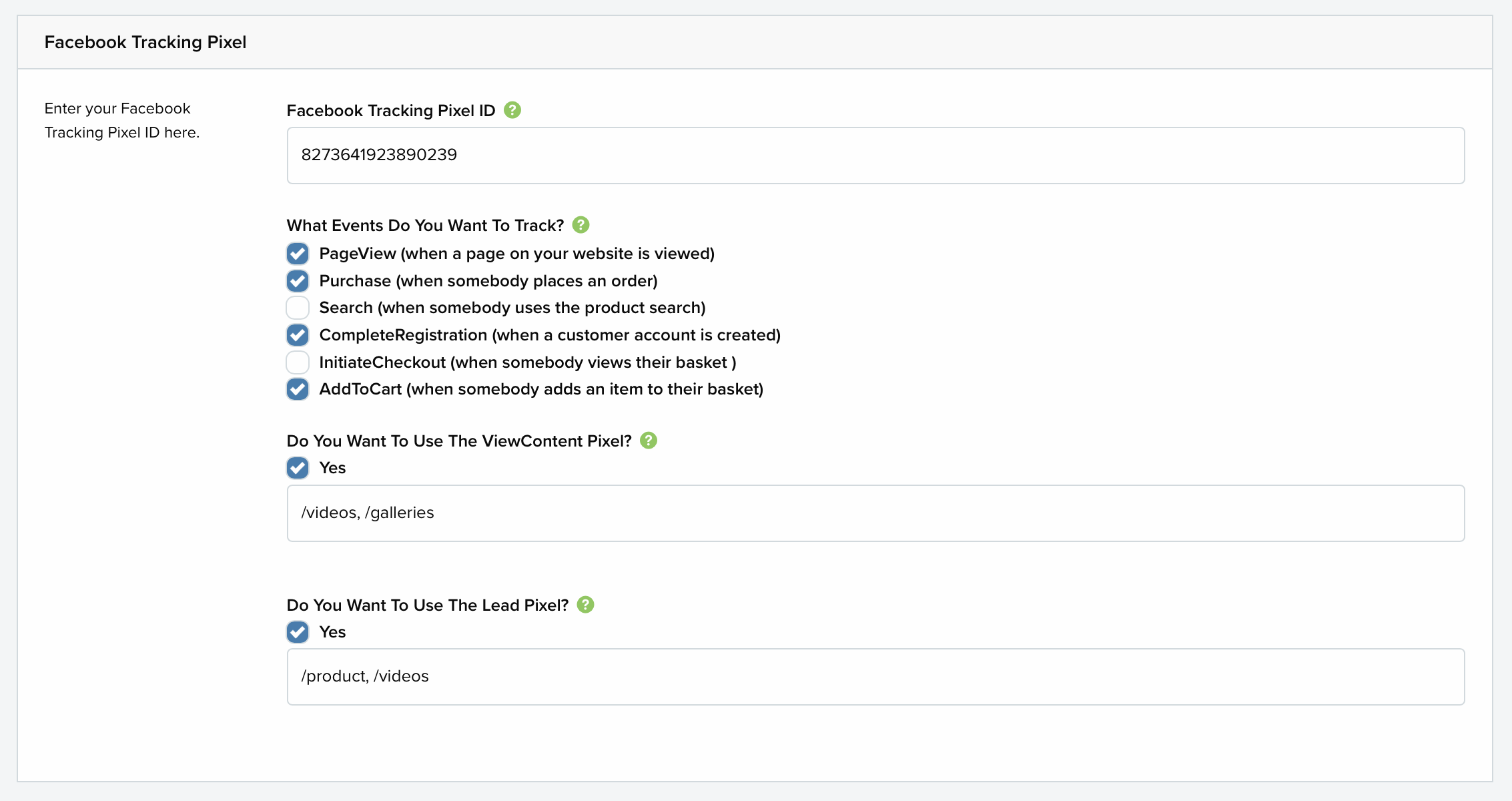This screenshot has width=1512, height=801.
Task: Click the Facebook Tracking Pixel section heading
Action: coord(145,42)
